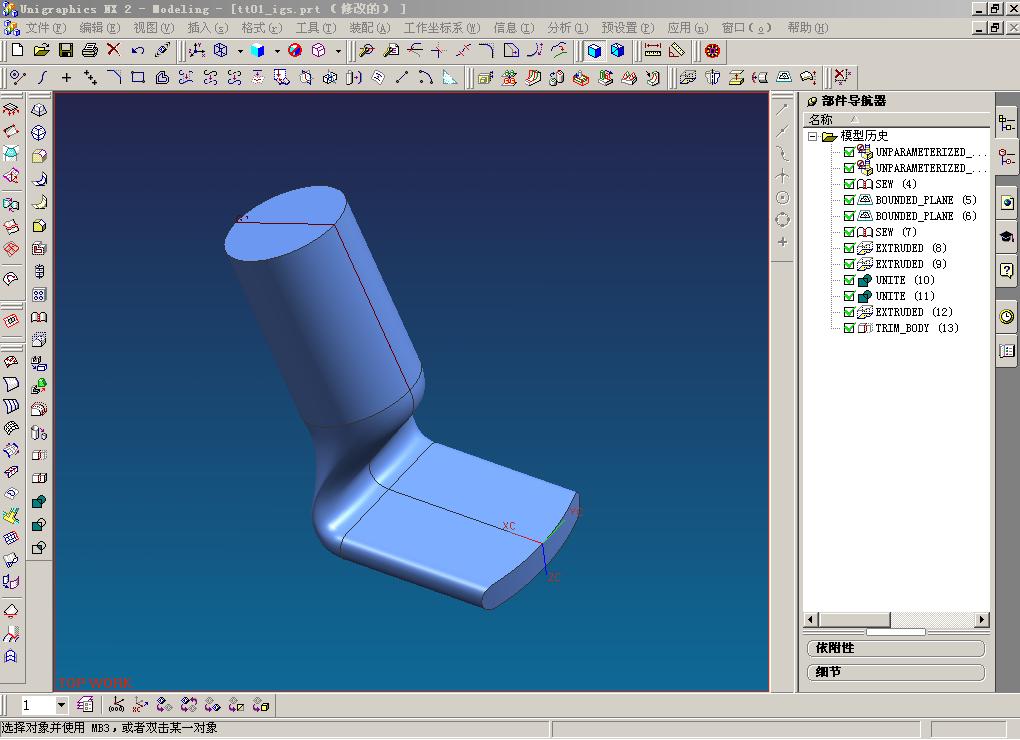1020x740 pixels.
Task: Select the rectangle curve tool icon
Action: pos(138,78)
